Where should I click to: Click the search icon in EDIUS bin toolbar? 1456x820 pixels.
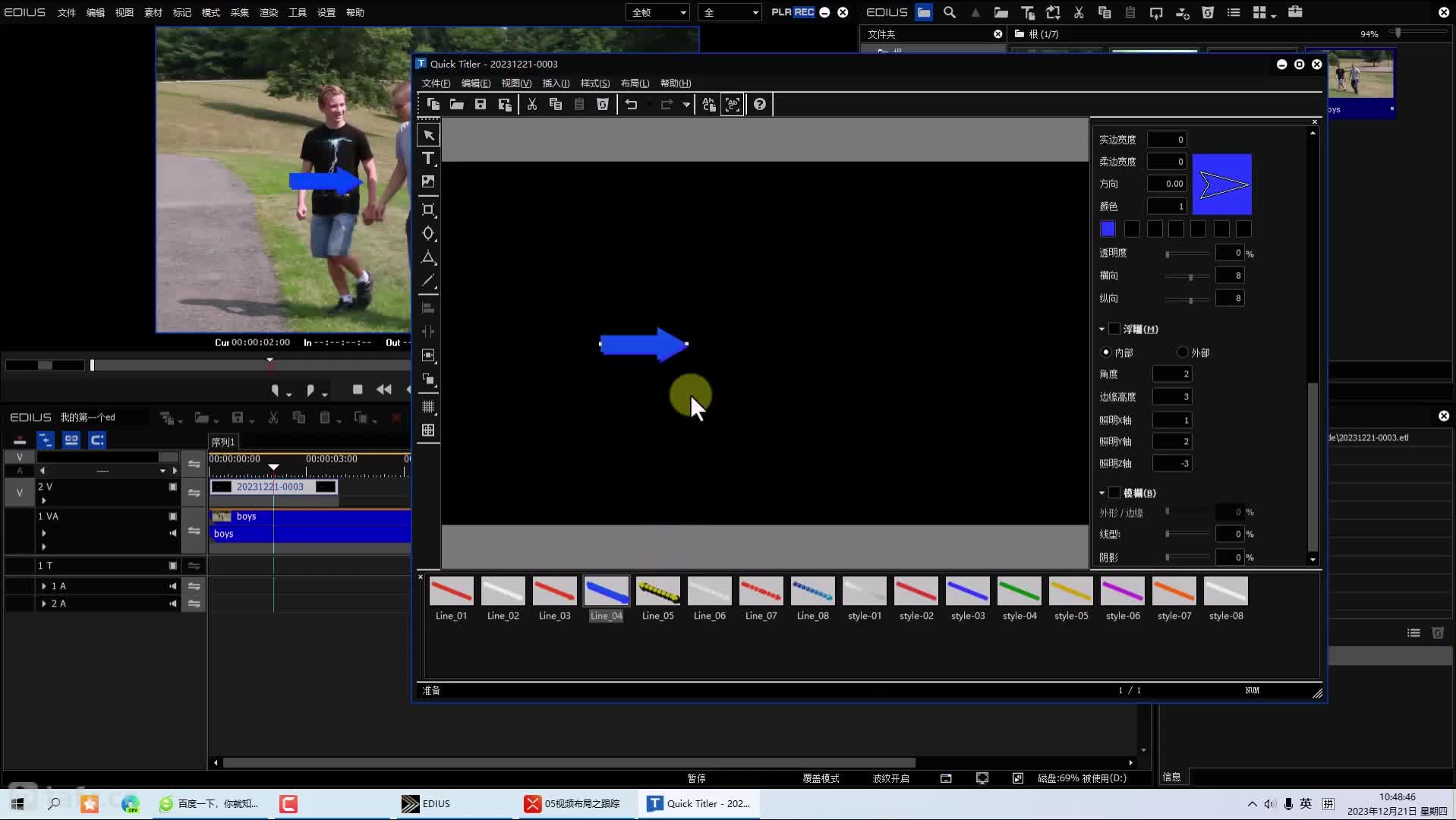click(950, 12)
